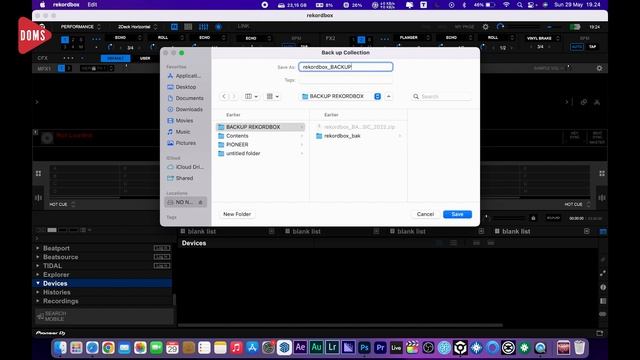The image size is (640, 360).
Task: Open the rekordbox menu in menu bar
Action: pyautogui.click(x=66, y=5)
